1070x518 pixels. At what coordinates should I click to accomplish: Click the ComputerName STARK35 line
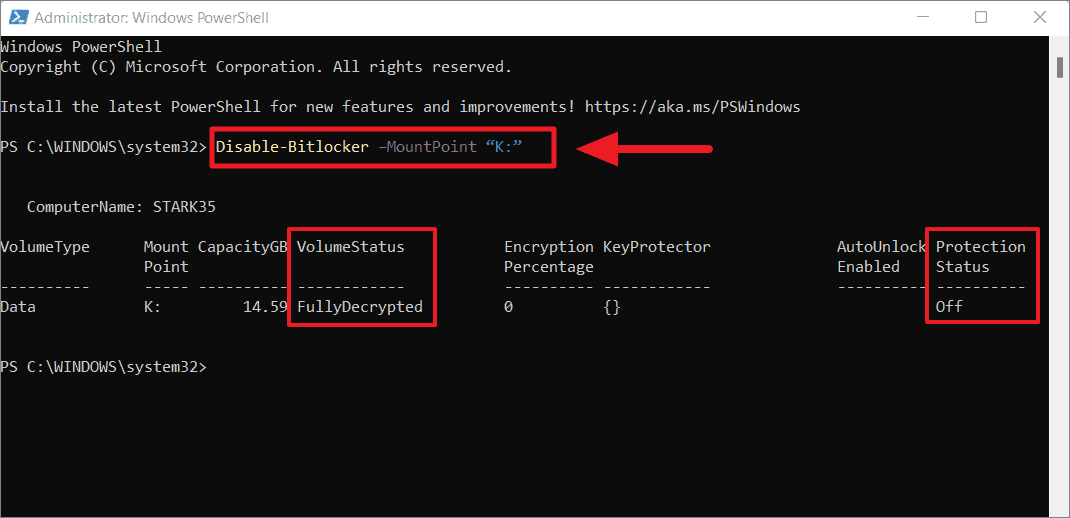tap(121, 207)
